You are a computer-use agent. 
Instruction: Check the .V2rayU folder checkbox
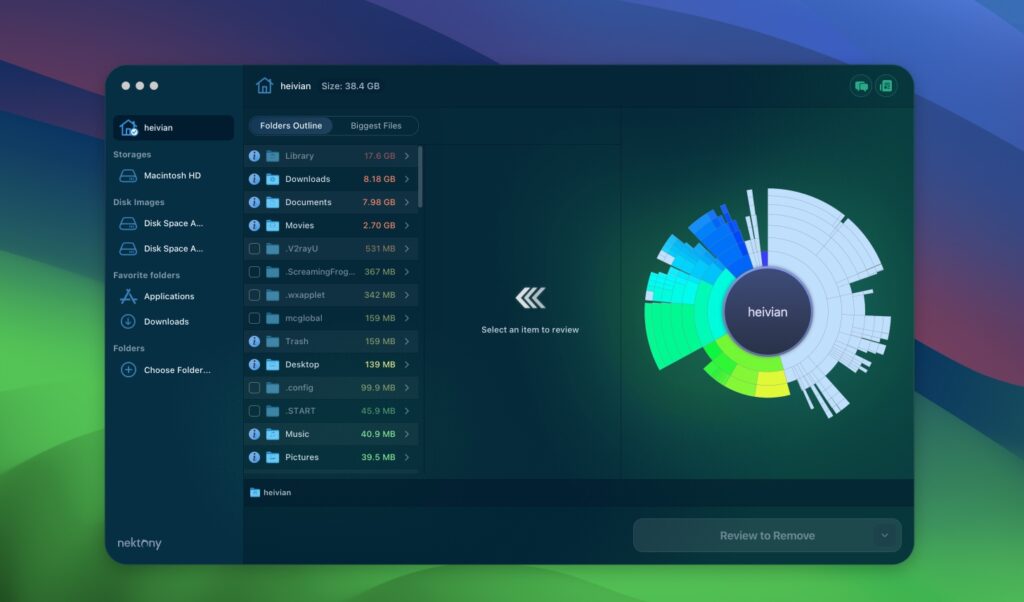[254, 248]
